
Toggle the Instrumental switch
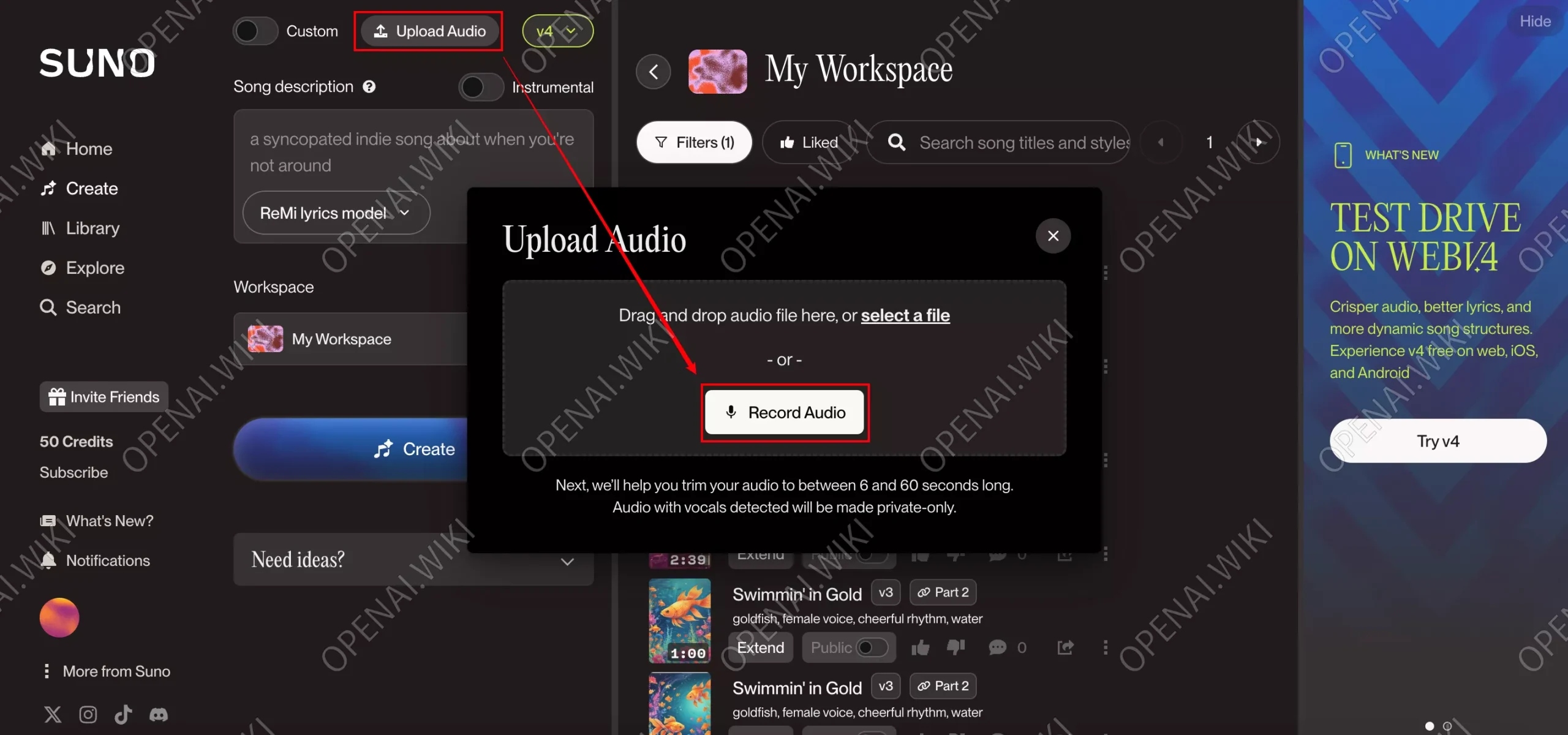(481, 87)
